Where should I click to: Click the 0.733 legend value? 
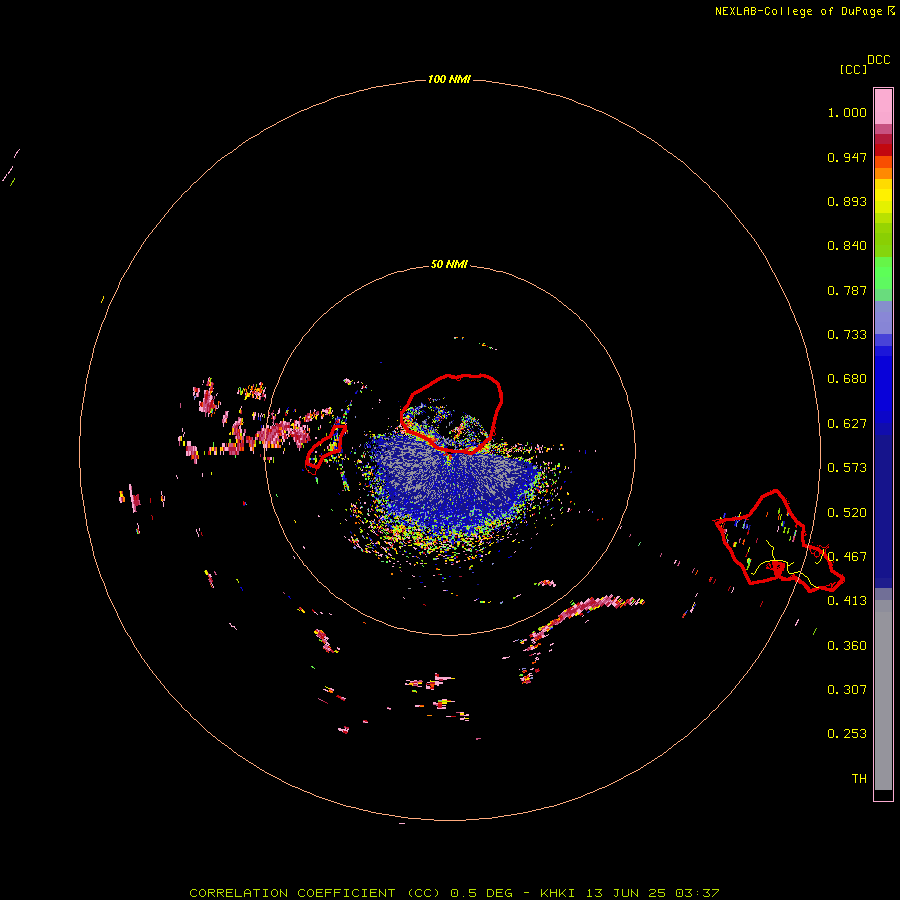point(847,335)
